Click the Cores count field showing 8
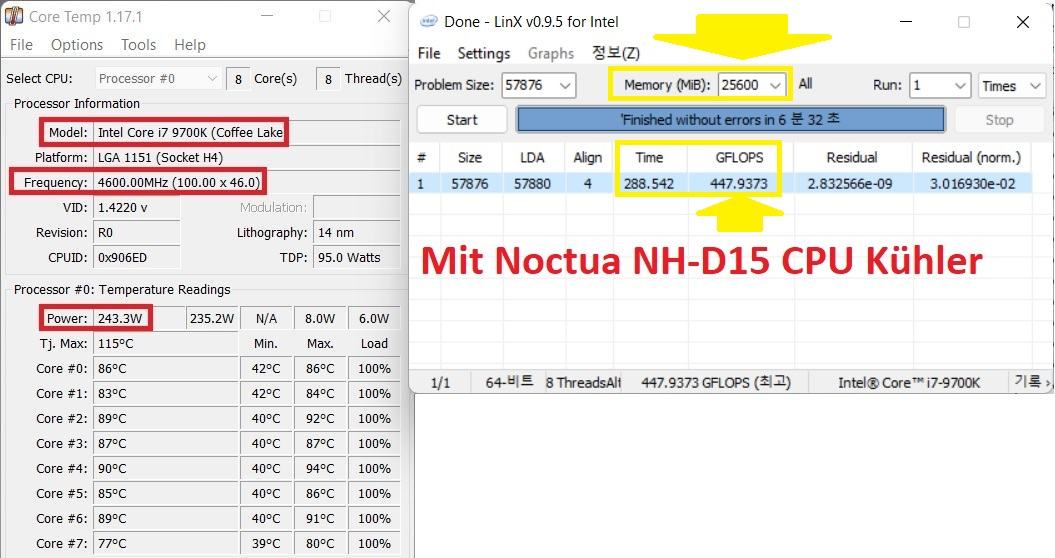1055x558 pixels. (x=238, y=79)
